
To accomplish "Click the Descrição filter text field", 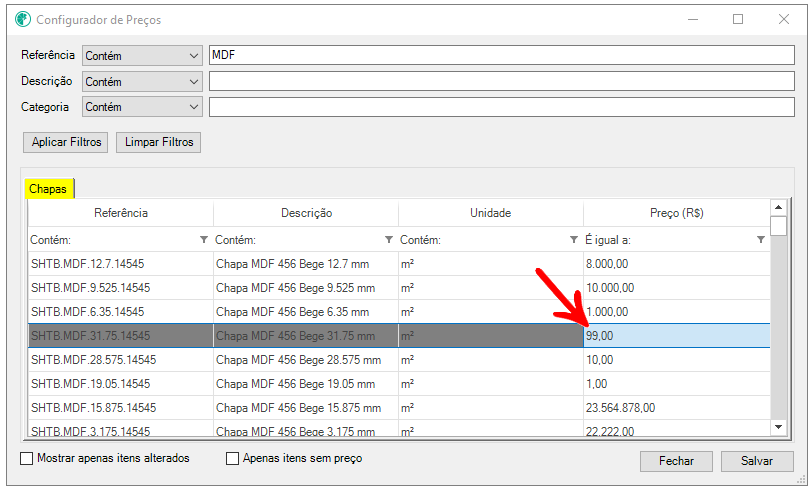I will [501, 81].
